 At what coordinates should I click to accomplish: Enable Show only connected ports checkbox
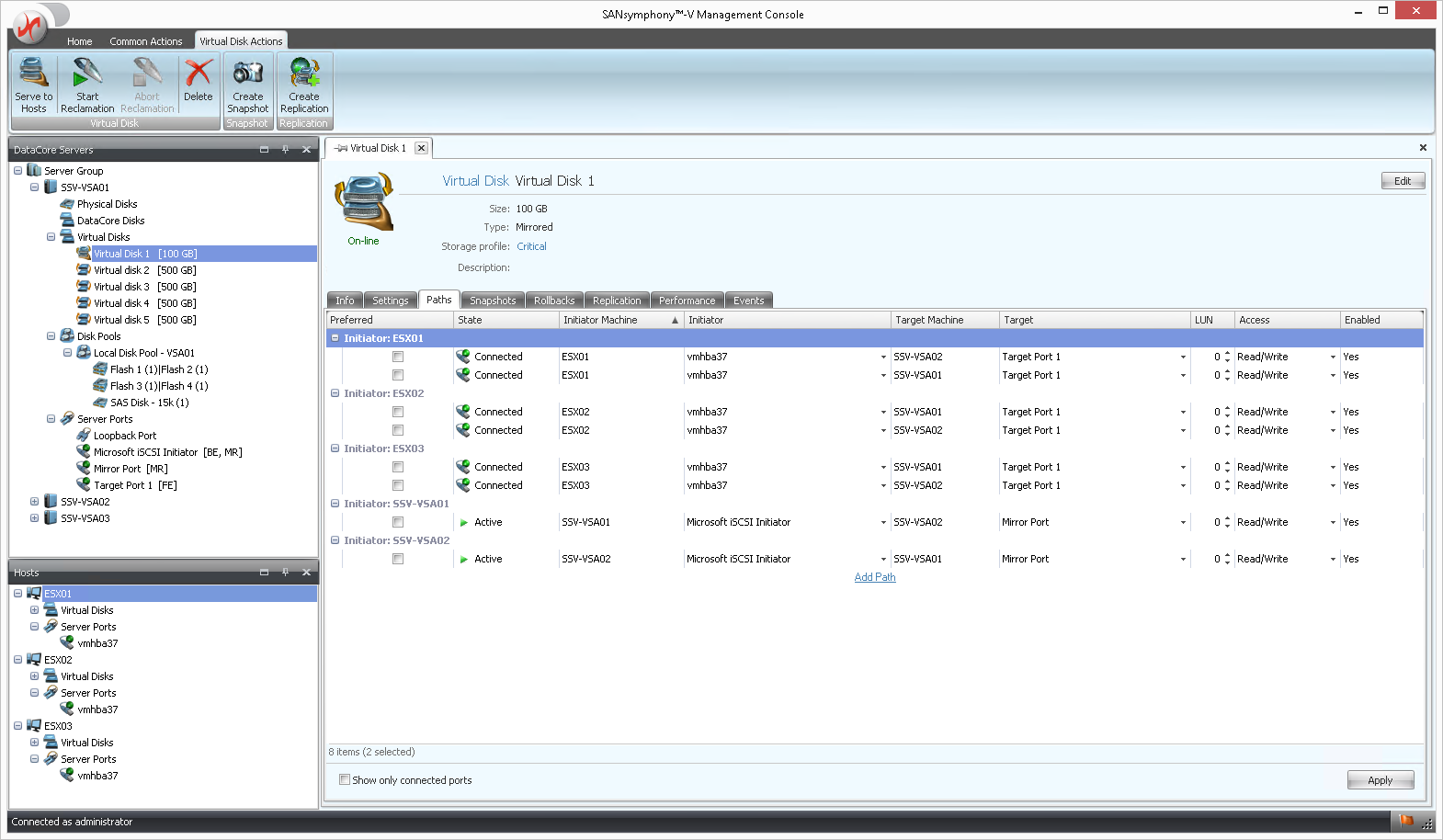[x=345, y=779]
